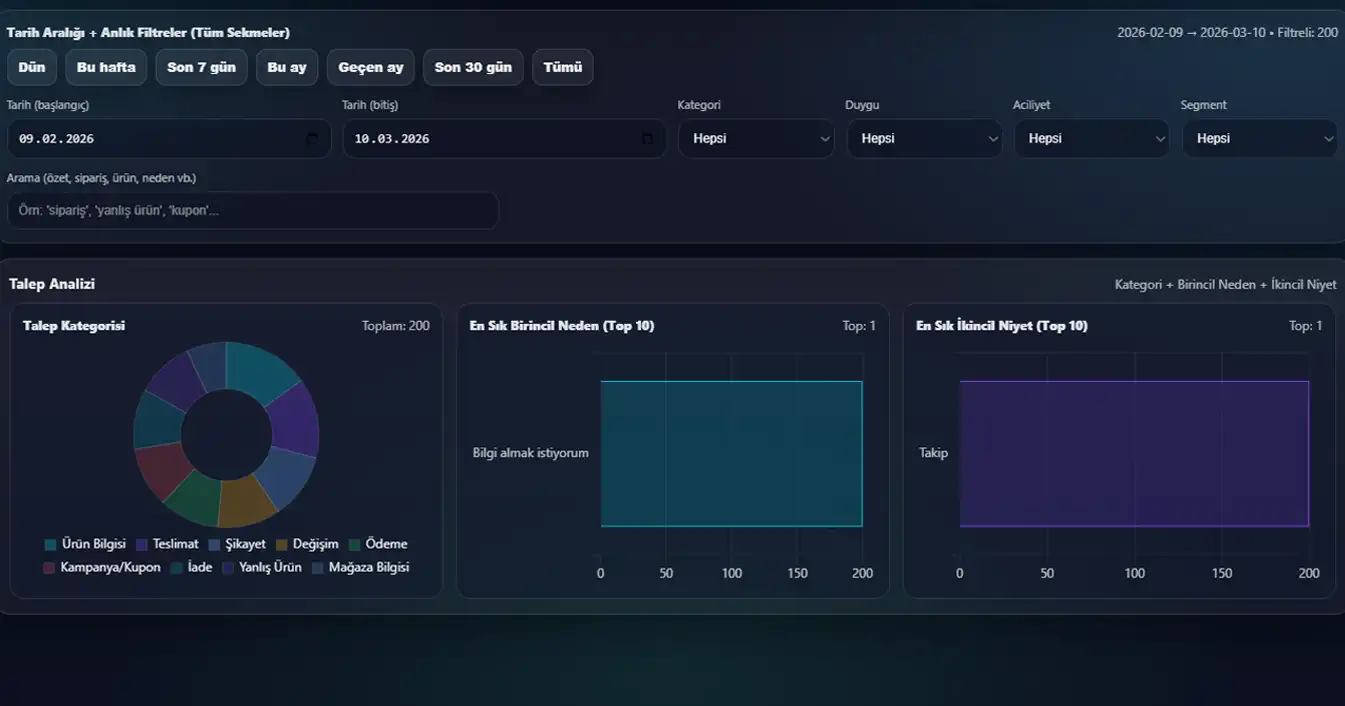Viewport: 1345px width, 706px height.
Task: Choose the Son 7 gün filter
Action: click(201, 67)
